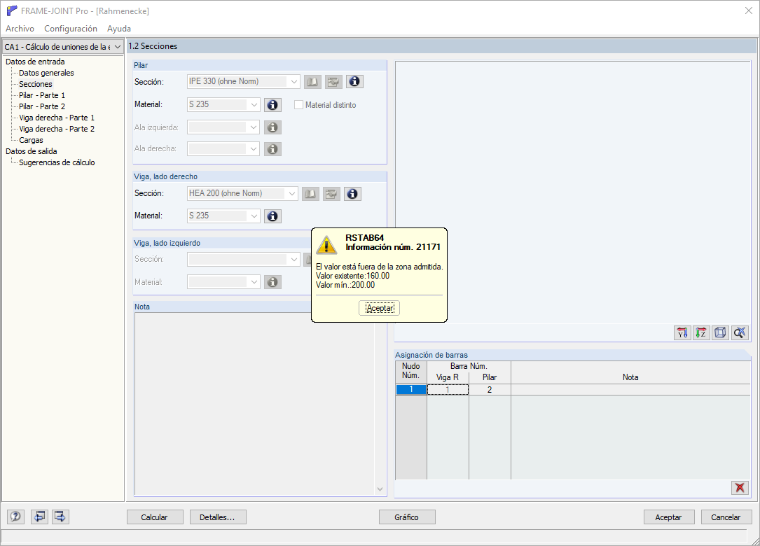The height and width of the screenshot is (546, 760).
Task: Open the Archivo menu
Action: [x=20, y=29]
